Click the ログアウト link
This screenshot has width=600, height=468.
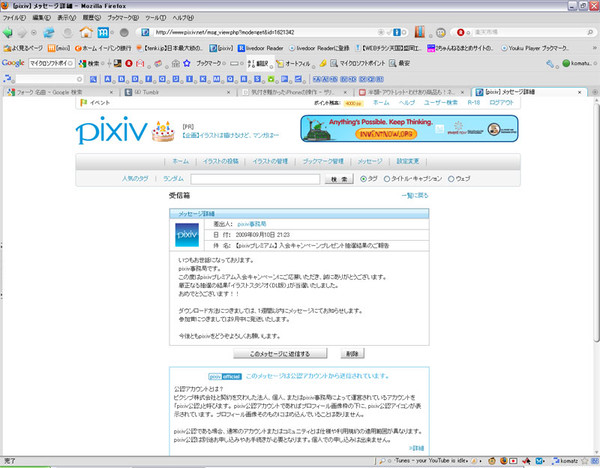(501, 103)
